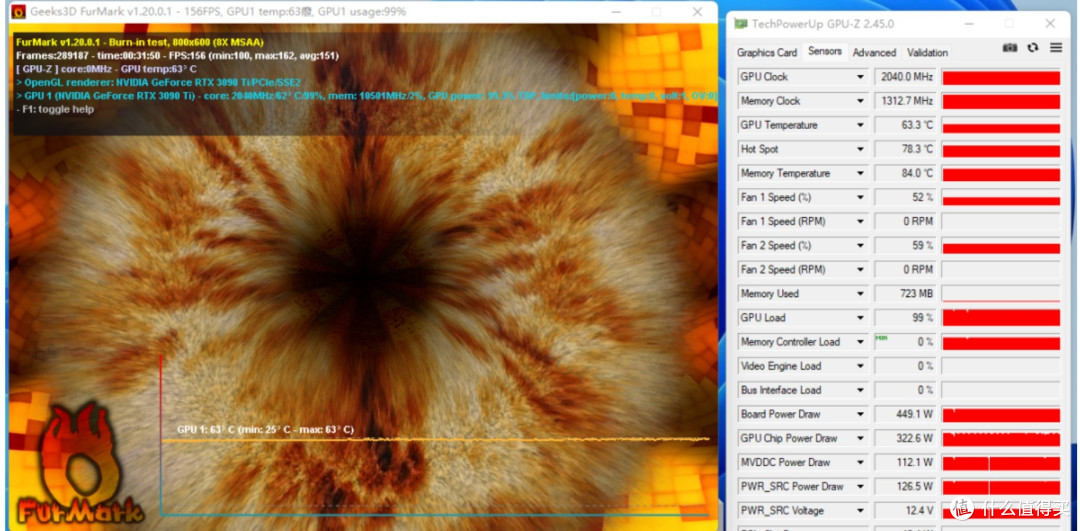Click the 84.0 °C Memory Temperature value
The image size is (1080, 531).
(x=905, y=174)
